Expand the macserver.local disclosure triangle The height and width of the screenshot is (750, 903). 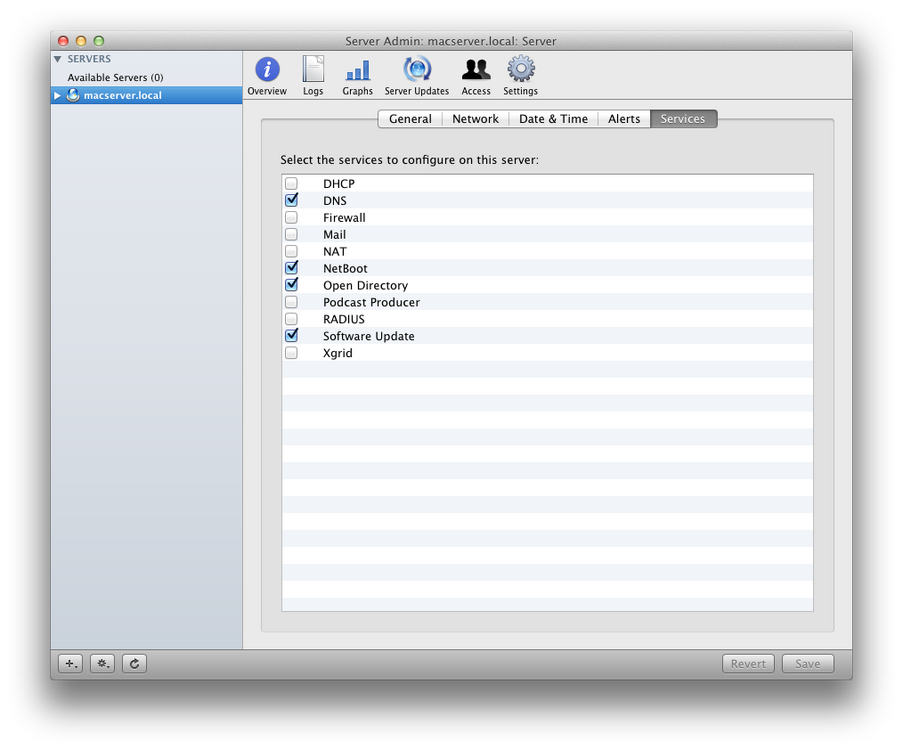58,96
